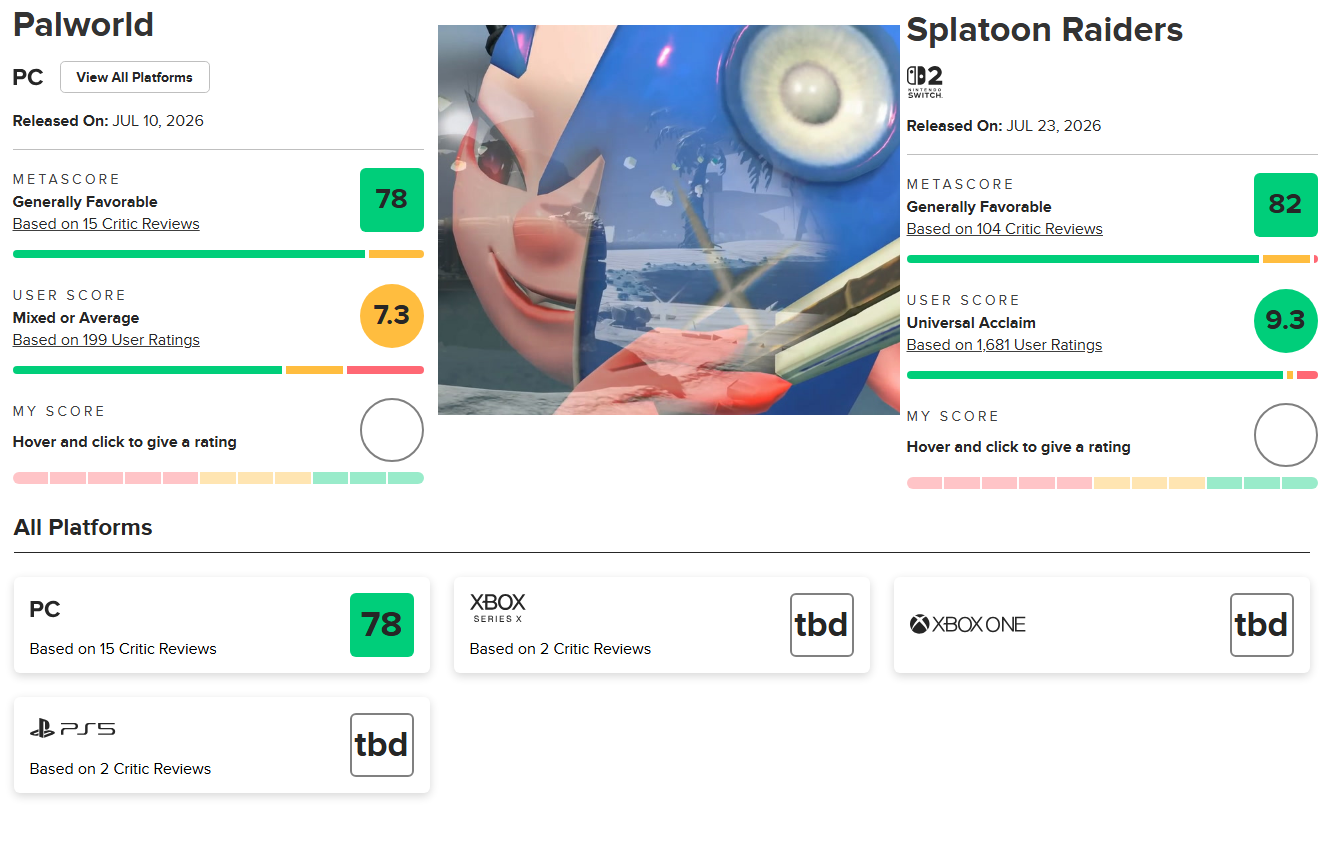Image resolution: width=1335 pixels, height=864 pixels.
Task: Click Splatoon Raiders' 82 metascore badge
Action: click(1286, 205)
